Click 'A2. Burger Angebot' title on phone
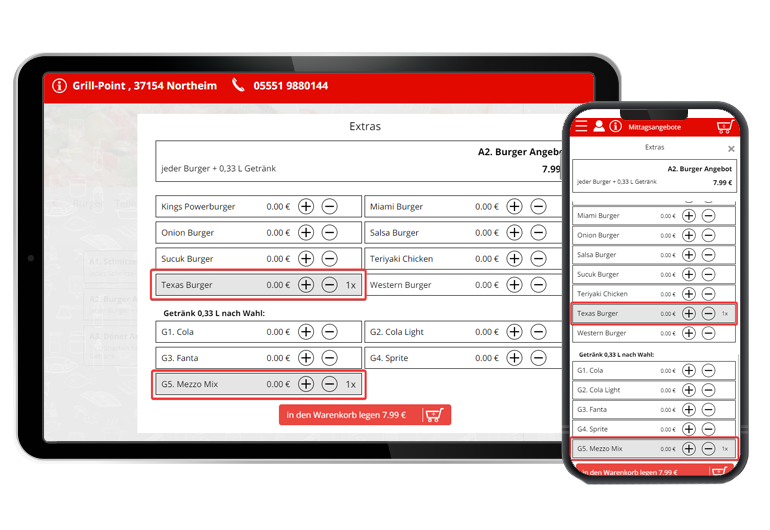 [700, 168]
